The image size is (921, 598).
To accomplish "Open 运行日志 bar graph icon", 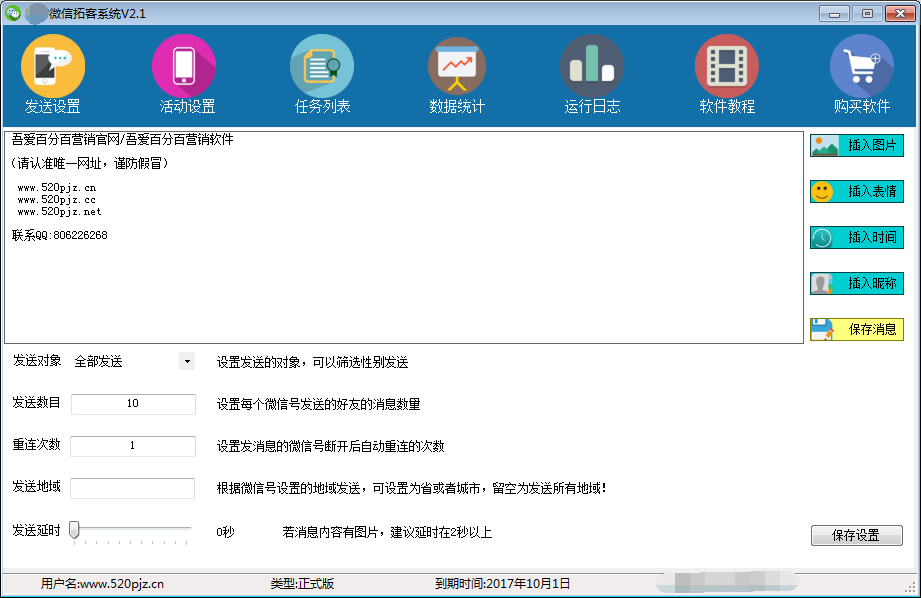I will coord(591,66).
